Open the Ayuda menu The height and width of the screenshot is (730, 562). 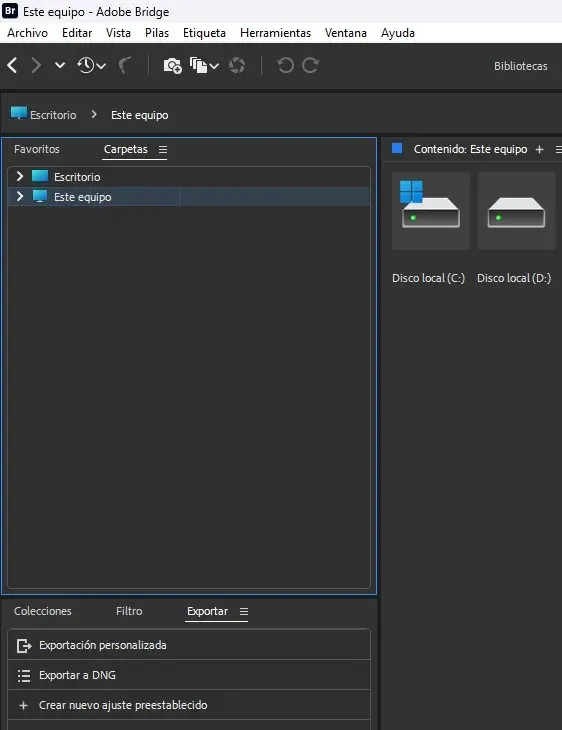pos(398,33)
